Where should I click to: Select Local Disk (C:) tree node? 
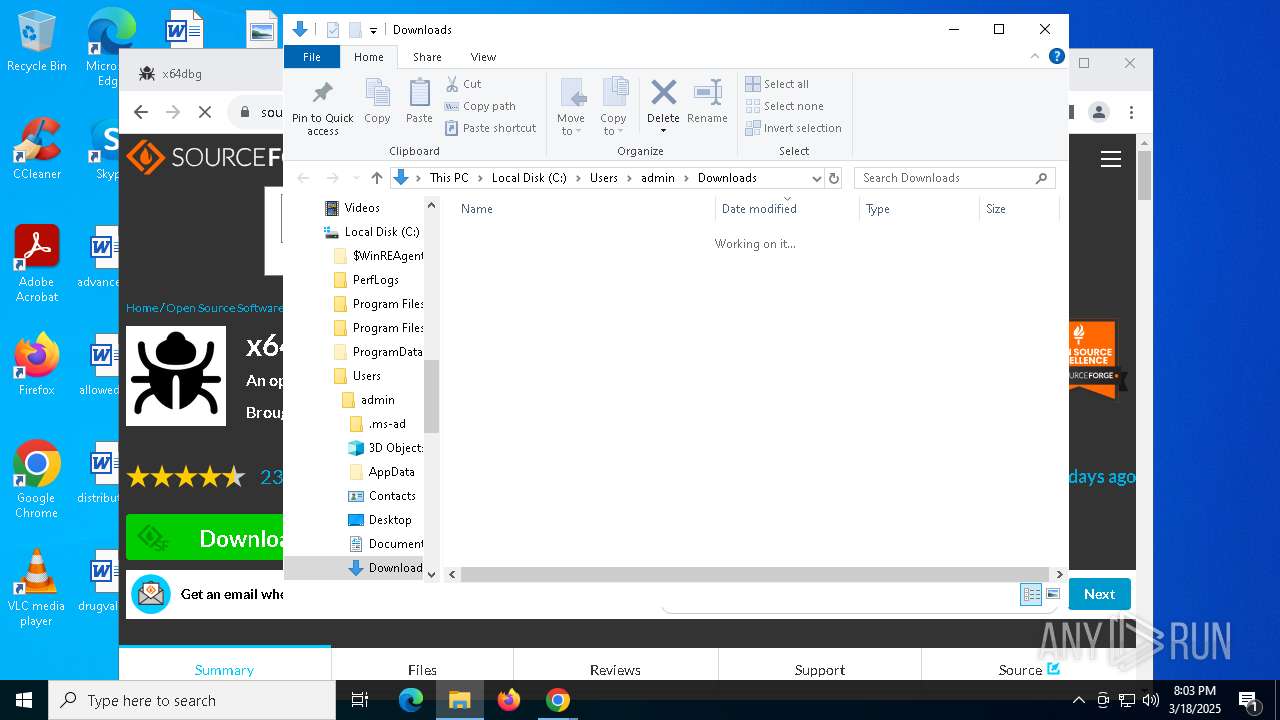click(382, 232)
